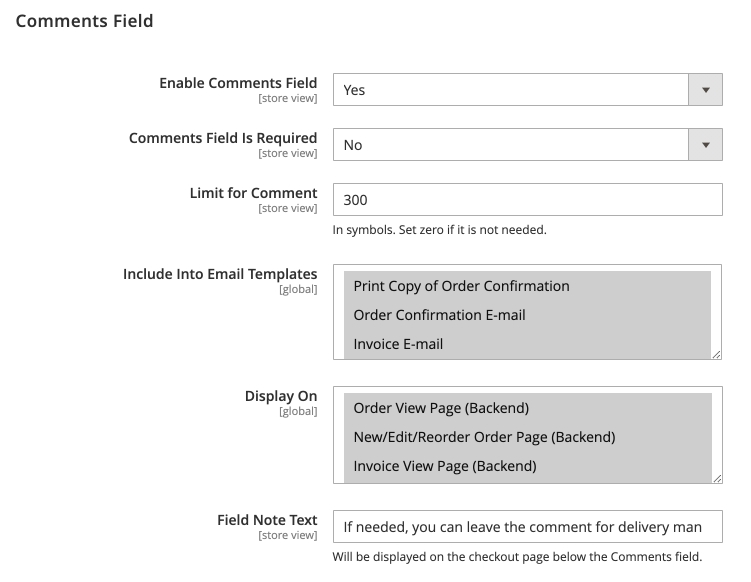This screenshot has height=582, width=751.
Task: Click resize handle of Email Templates list
Action: (716, 354)
